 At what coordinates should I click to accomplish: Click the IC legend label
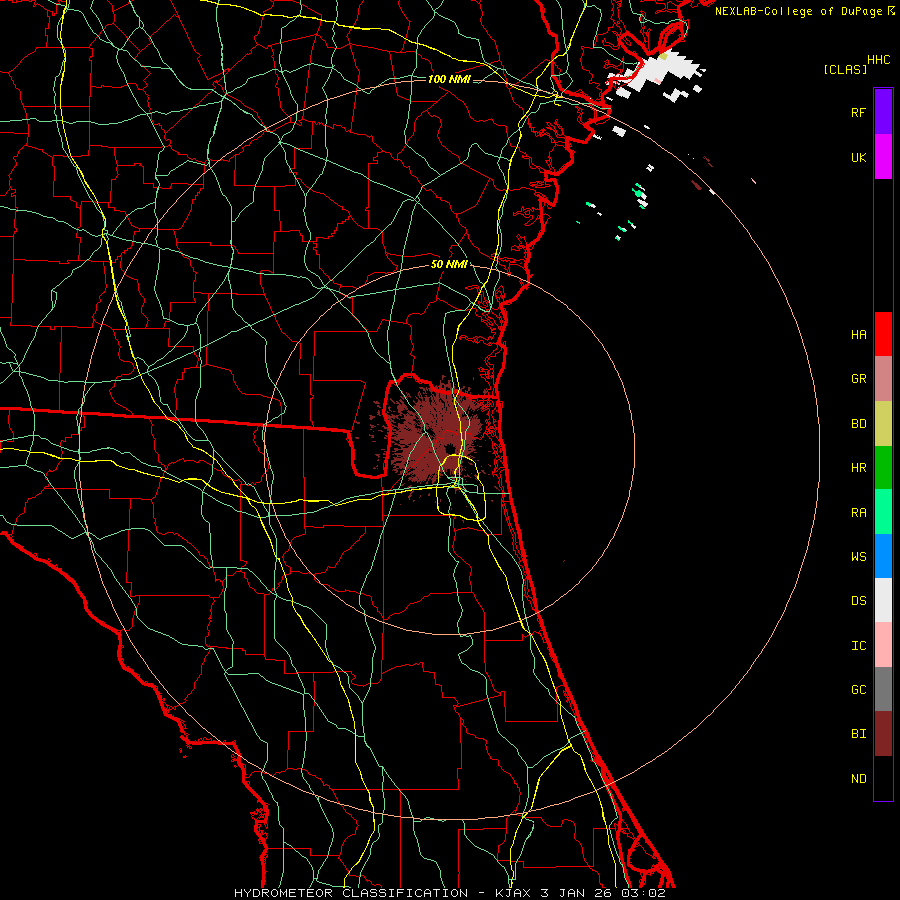pos(858,646)
